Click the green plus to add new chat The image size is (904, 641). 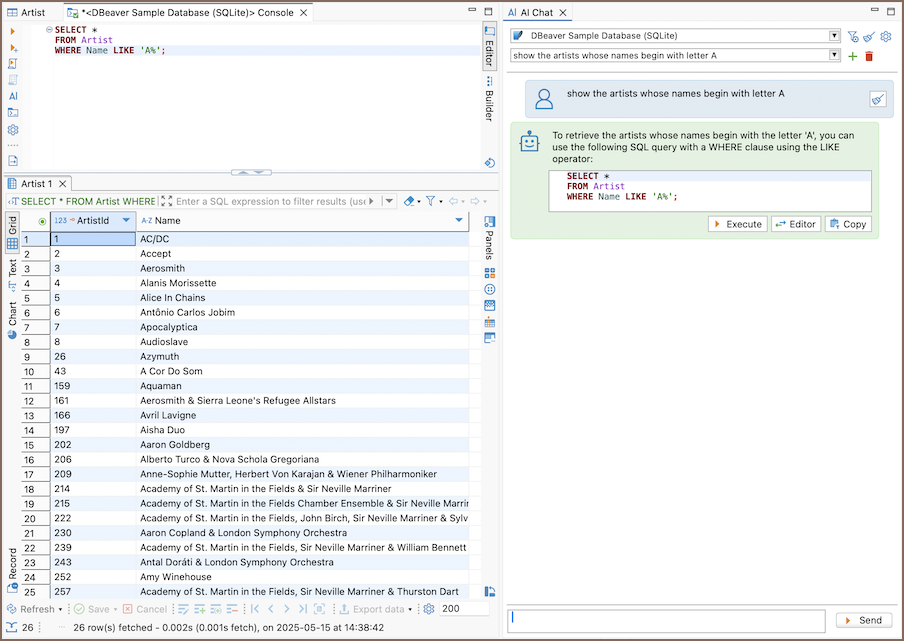(x=853, y=56)
